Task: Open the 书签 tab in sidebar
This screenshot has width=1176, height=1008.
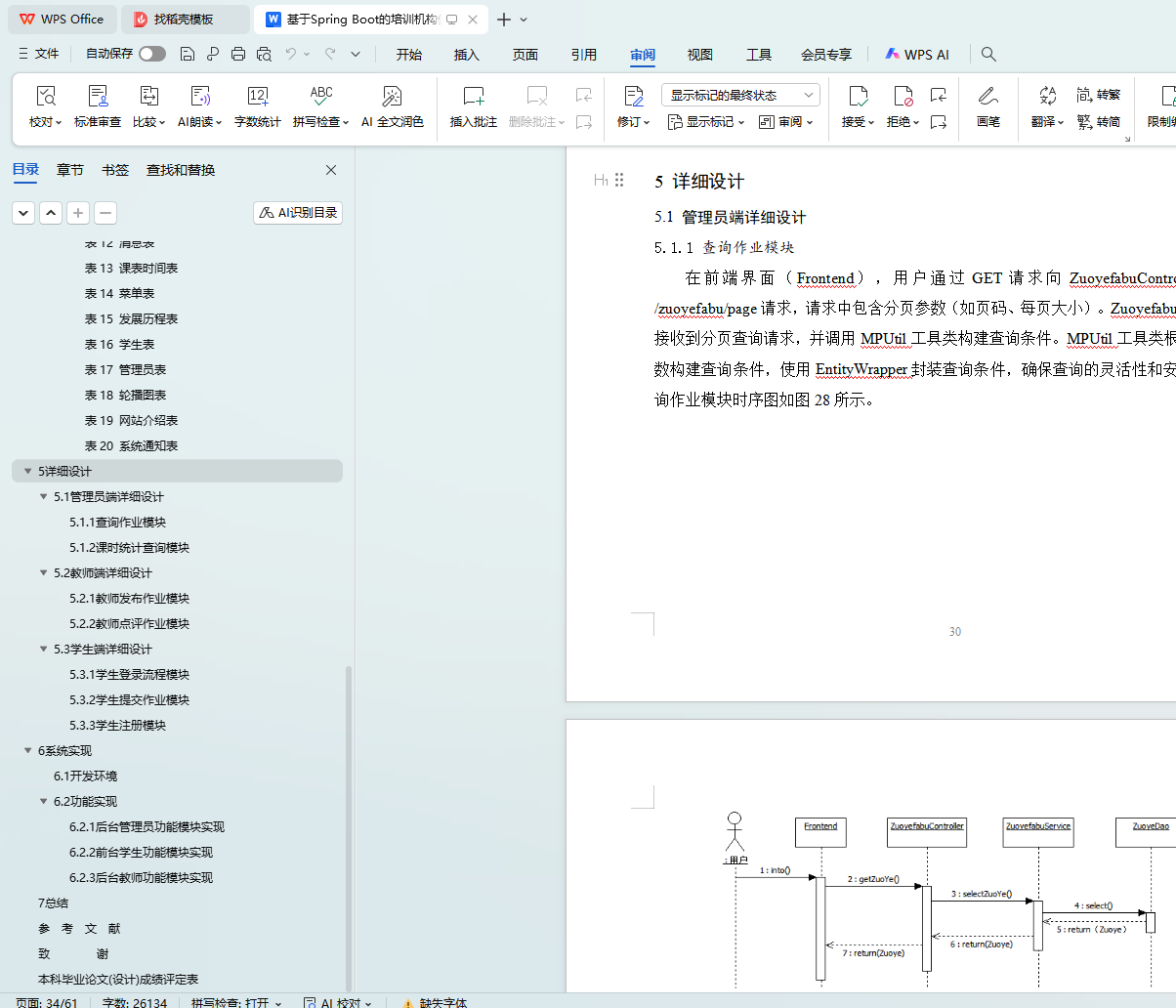Action: pos(115,170)
